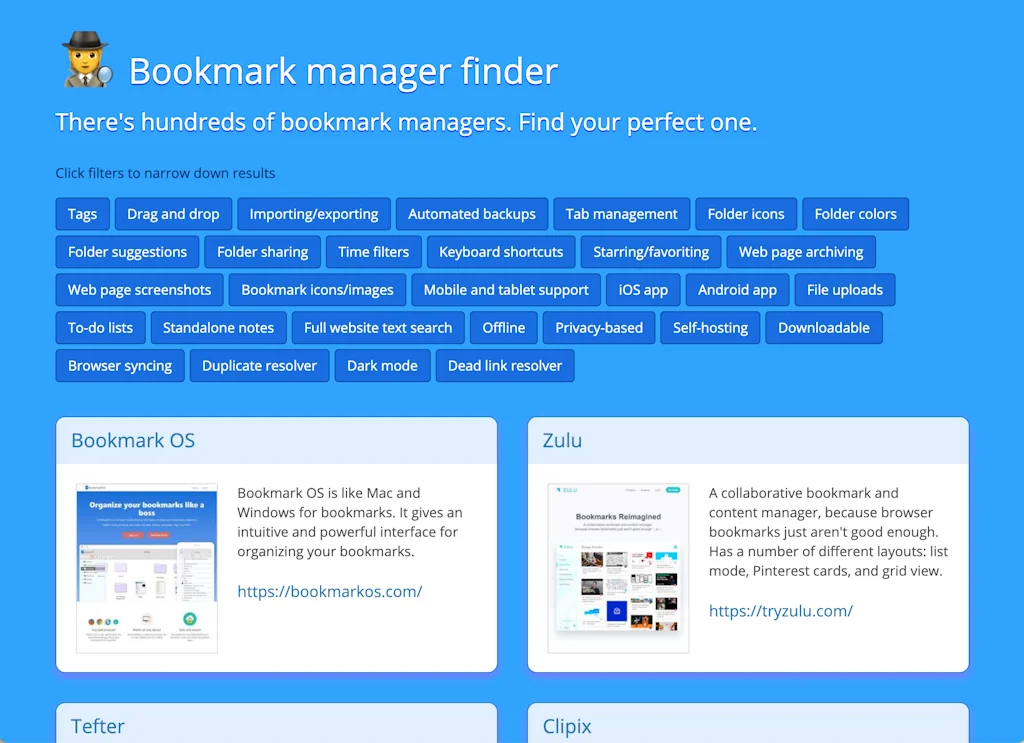Enable the Self-hosting filter
Image resolution: width=1024 pixels, height=743 pixels.
[x=710, y=327]
